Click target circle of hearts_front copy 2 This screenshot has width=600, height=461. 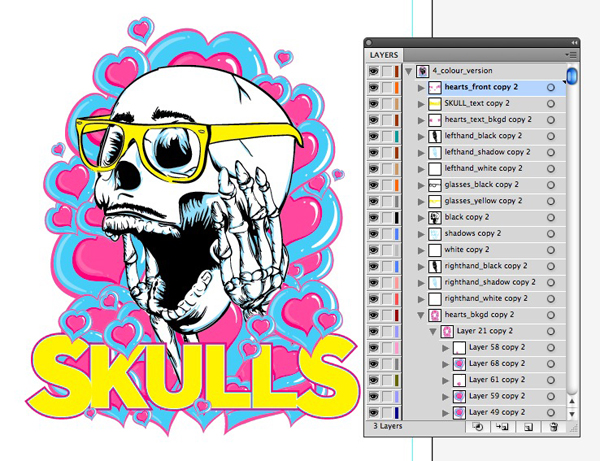click(x=551, y=87)
